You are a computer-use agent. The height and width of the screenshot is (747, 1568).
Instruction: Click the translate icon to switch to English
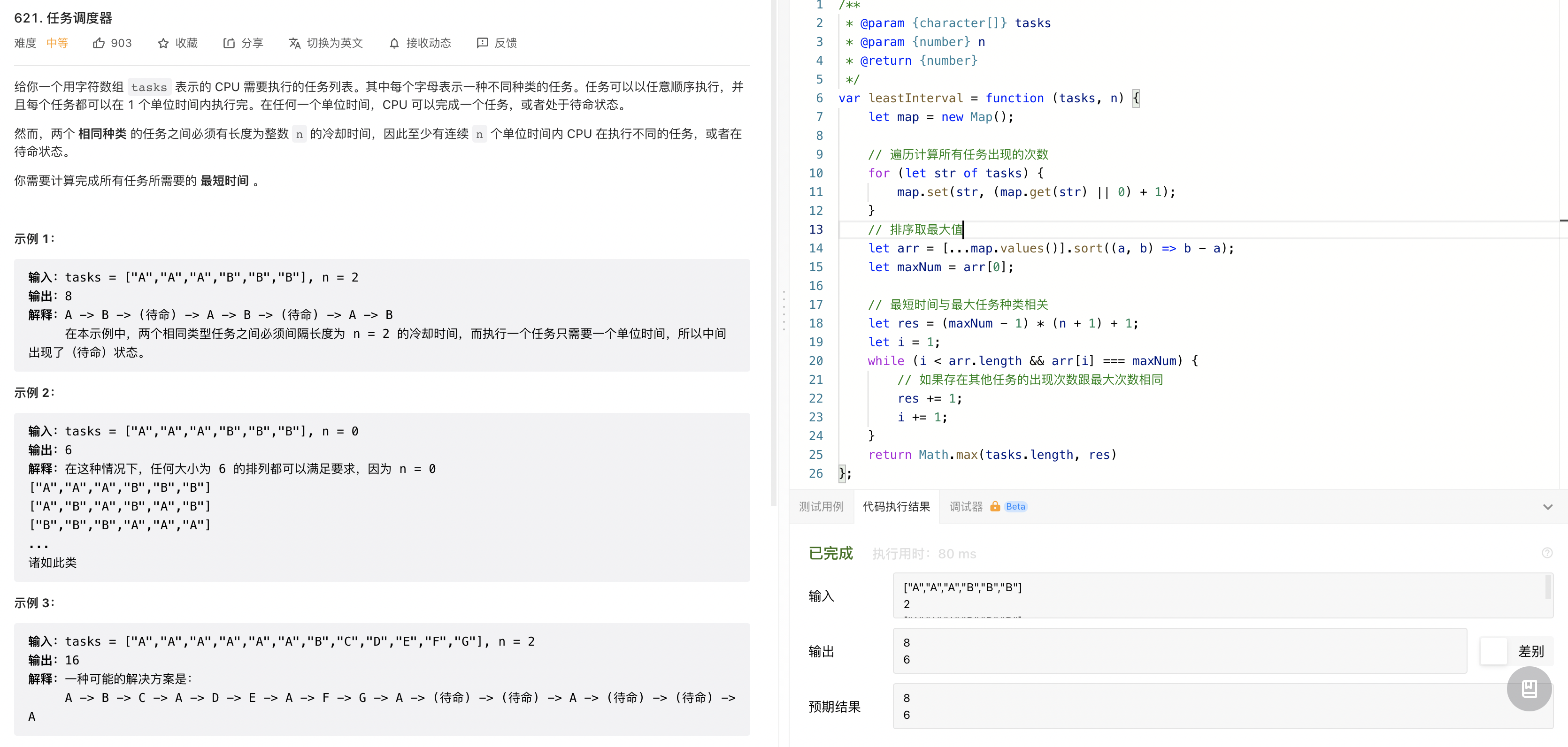[x=295, y=43]
